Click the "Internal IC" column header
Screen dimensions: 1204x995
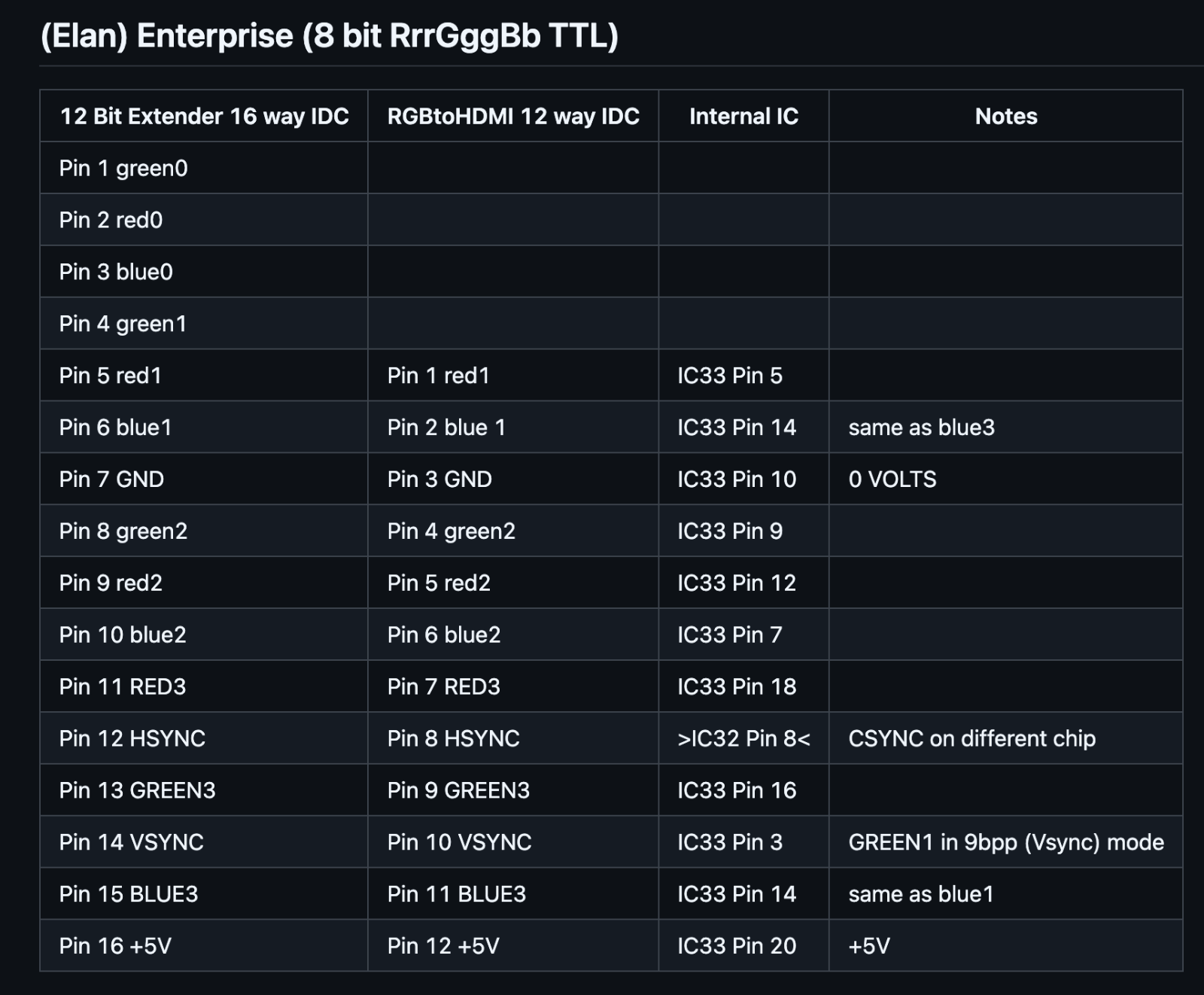[743, 116]
